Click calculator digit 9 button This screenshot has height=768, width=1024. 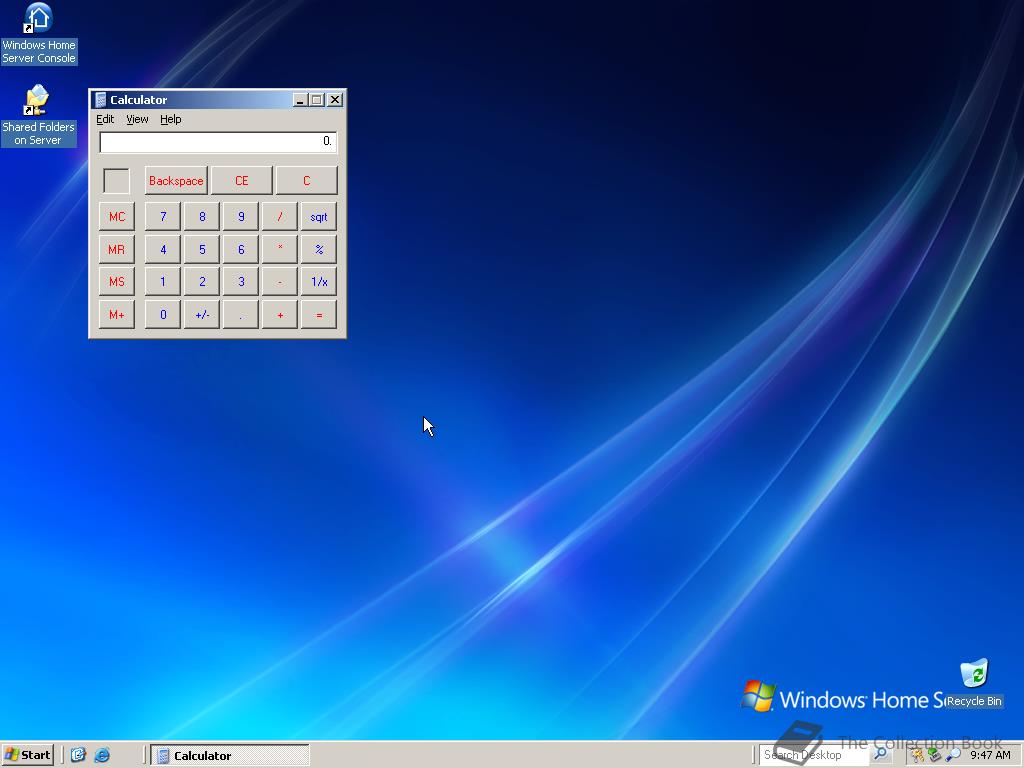point(241,217)
